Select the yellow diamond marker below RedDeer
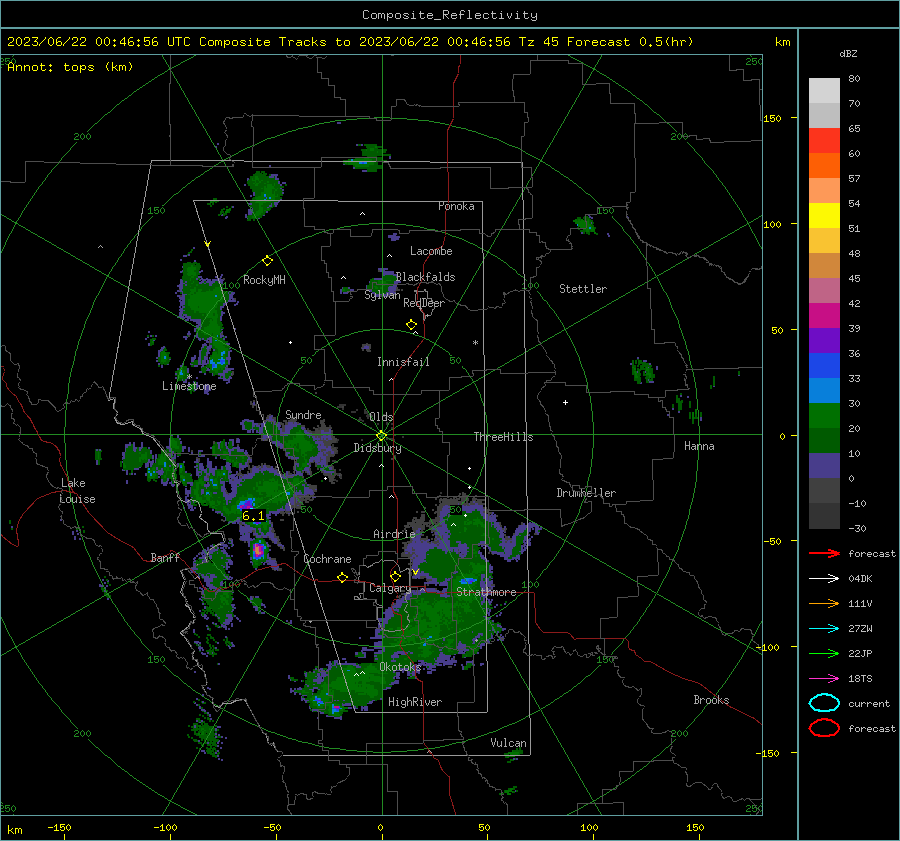900x841 pixels. (x=411, y=325)
